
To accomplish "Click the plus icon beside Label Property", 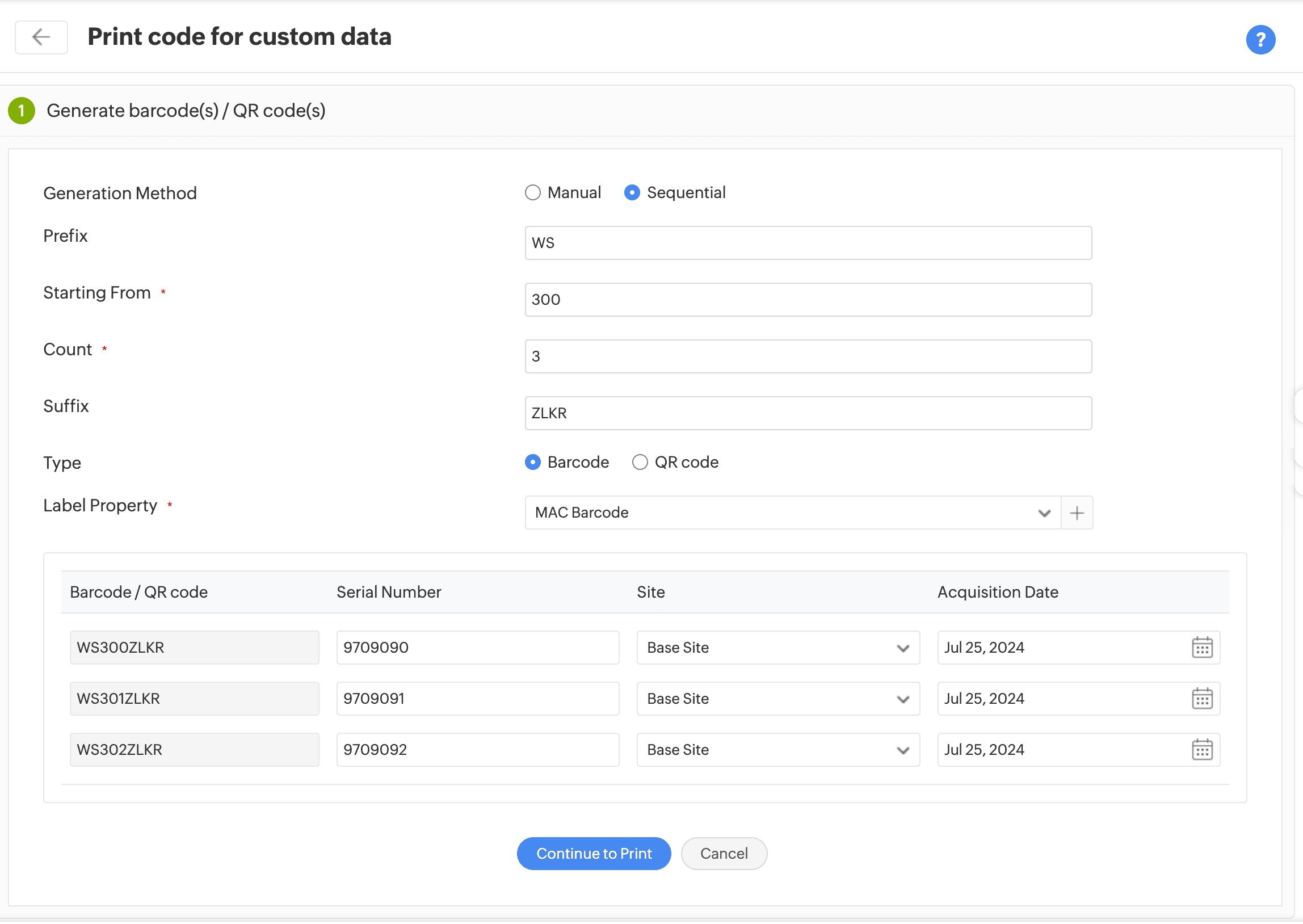I will (x=1076, y=513).
